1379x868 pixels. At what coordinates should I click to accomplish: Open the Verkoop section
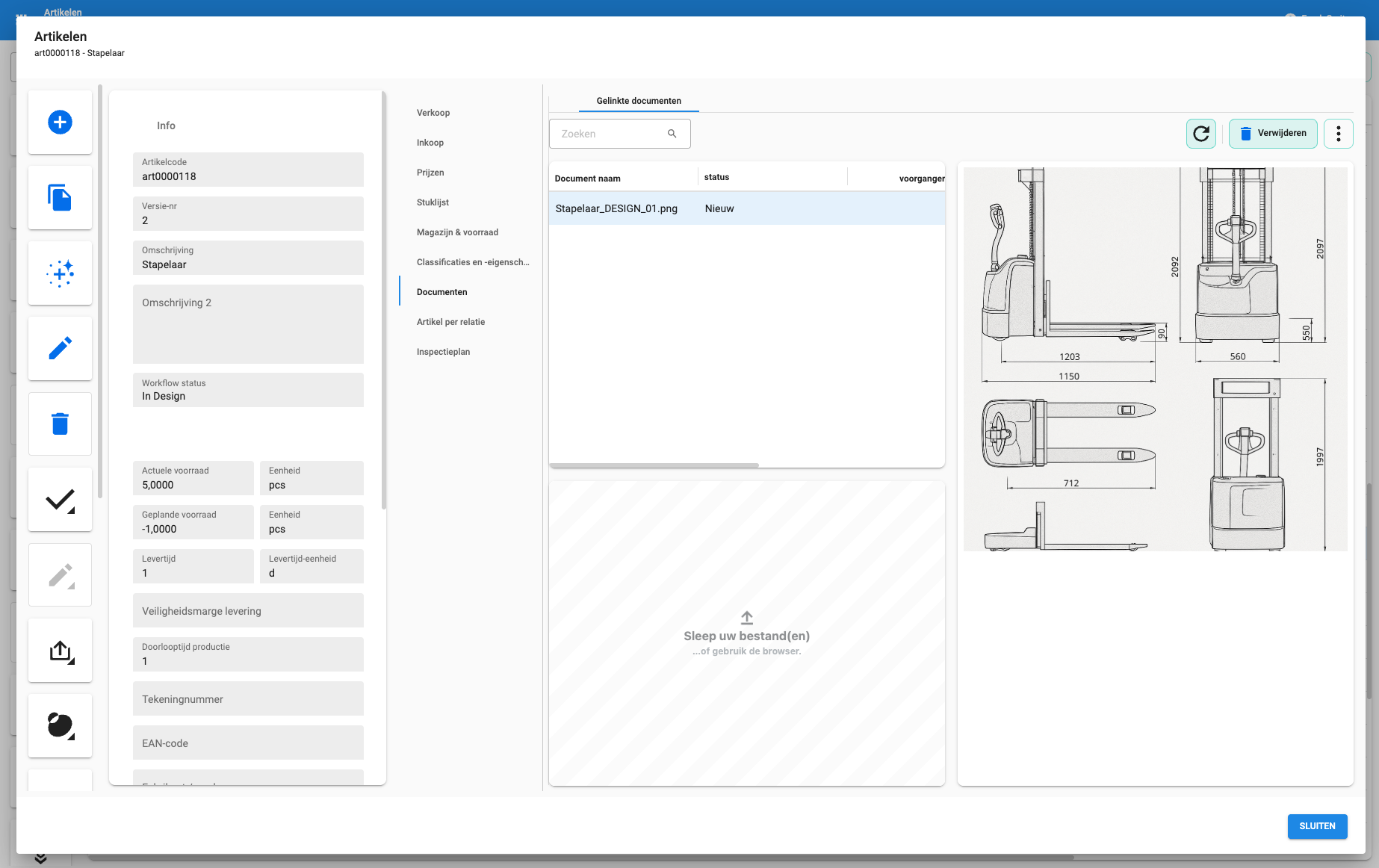(x=433, y=113)
